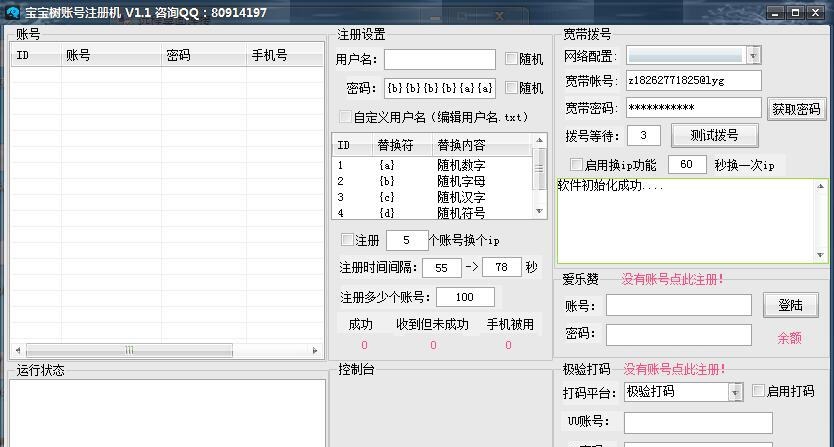This screenshot has height=447, width=834.
Task: Check the 启用打码 option
Action: coord(758,391)
